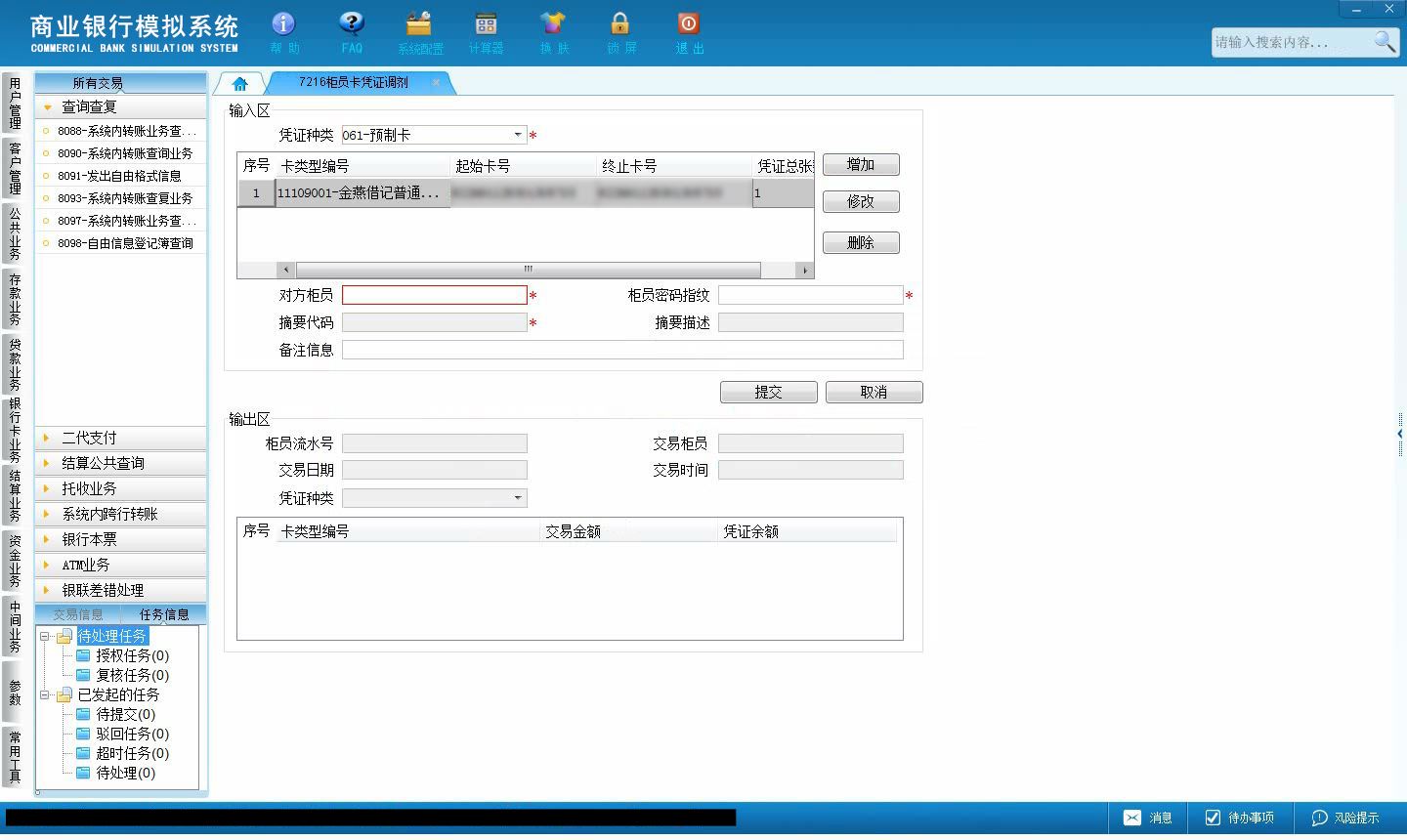This screenshot has height=840, width=1407.
Task: Click the search box 请输入搜索内容
Action: [x=1291, y=42]
